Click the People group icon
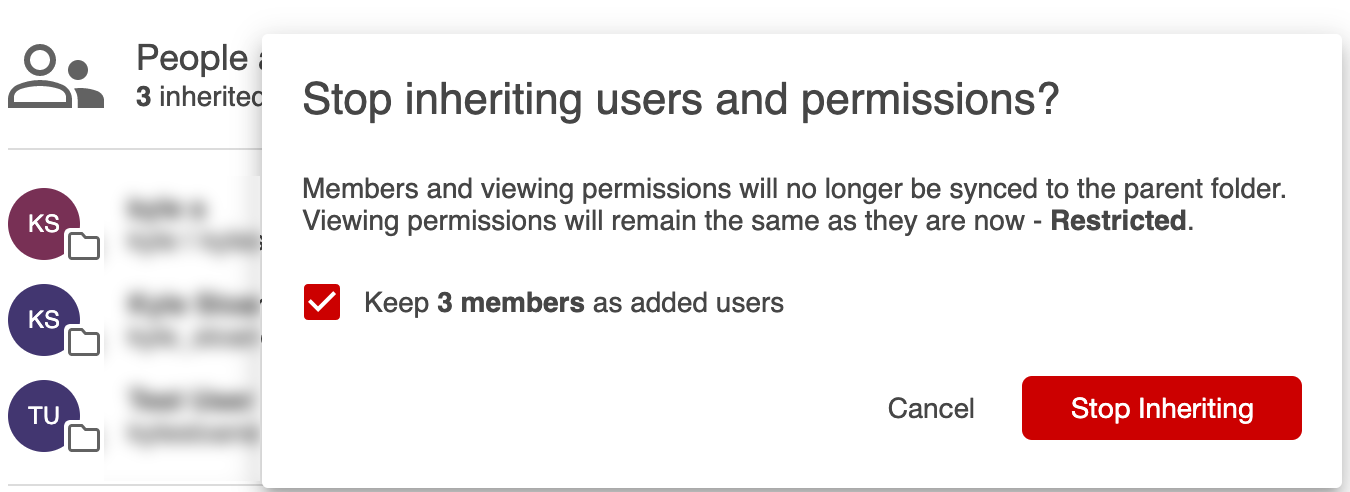Screen dimensions: 1350x492 (56, 77)
